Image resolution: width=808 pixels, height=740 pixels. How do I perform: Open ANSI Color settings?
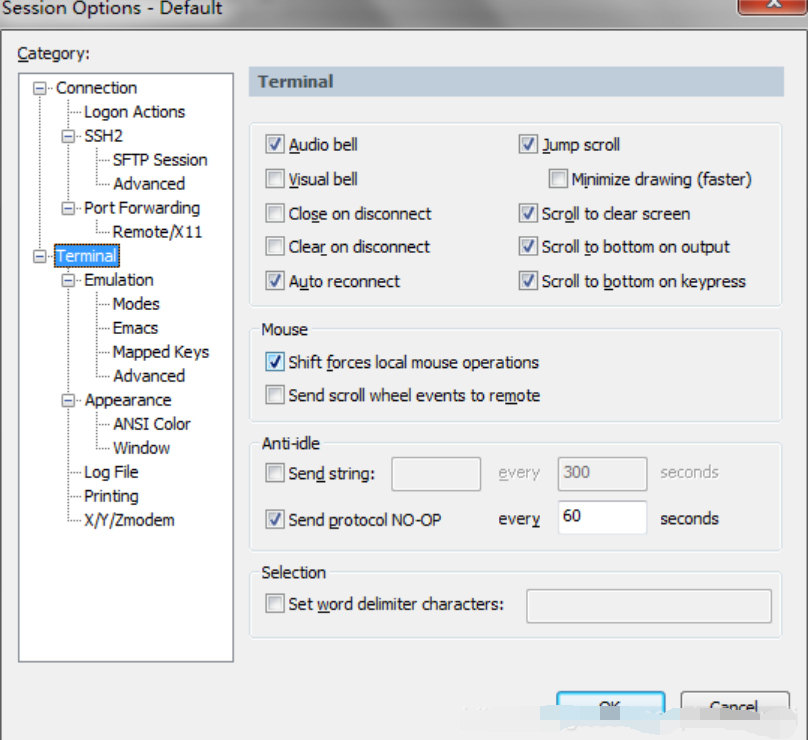[x=152, y=424]
